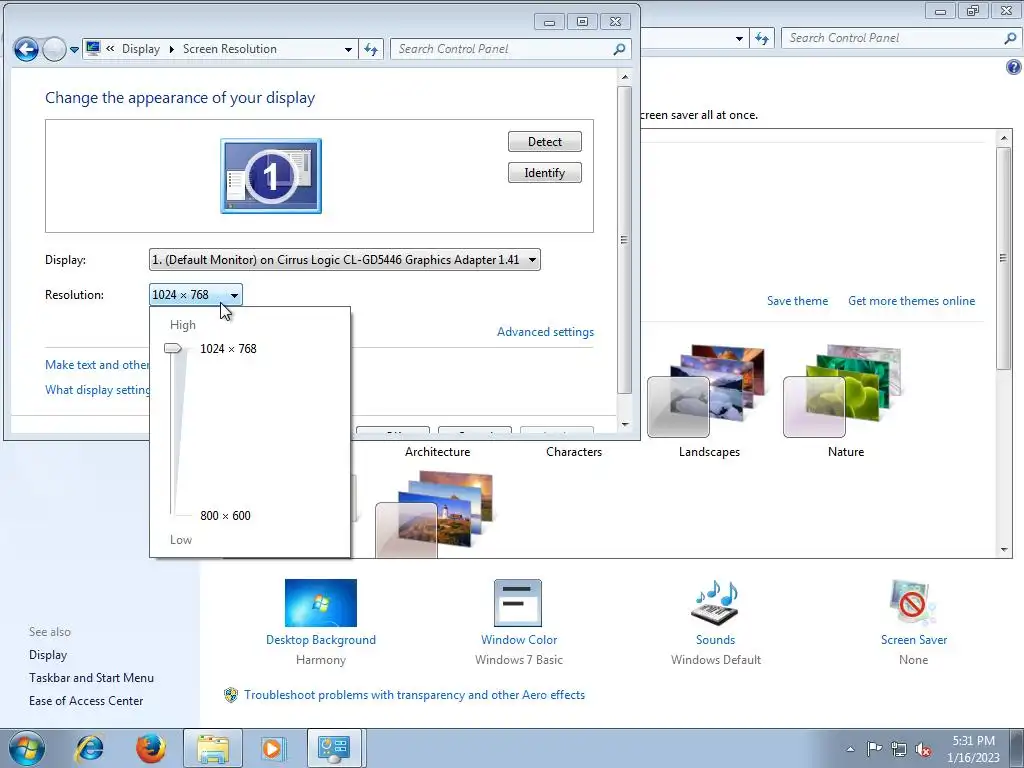Click the Windows Start button
This screenshot has width=1024, height=768.
[x=26, y=748]
